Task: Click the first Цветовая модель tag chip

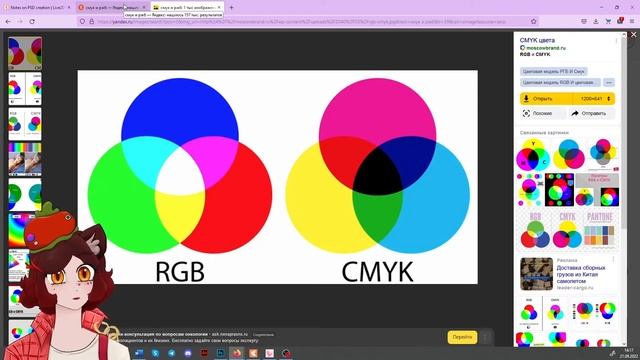Action: (553, 71)
